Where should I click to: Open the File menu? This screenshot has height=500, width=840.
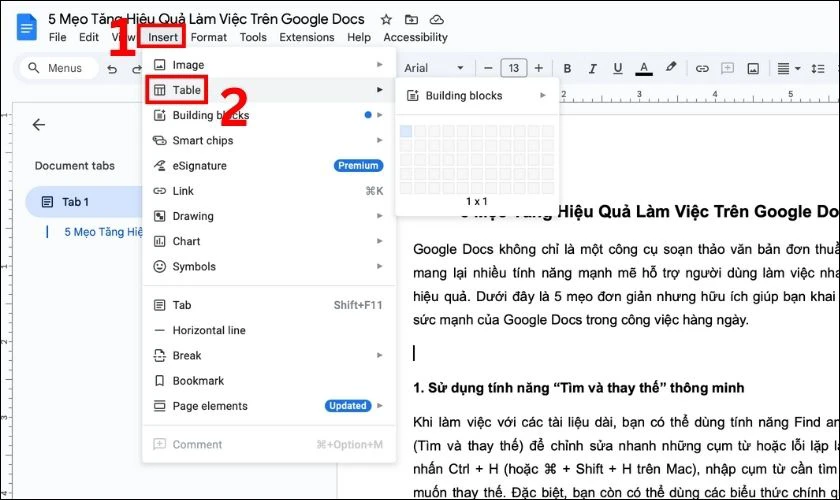click(x=57, y=37)
